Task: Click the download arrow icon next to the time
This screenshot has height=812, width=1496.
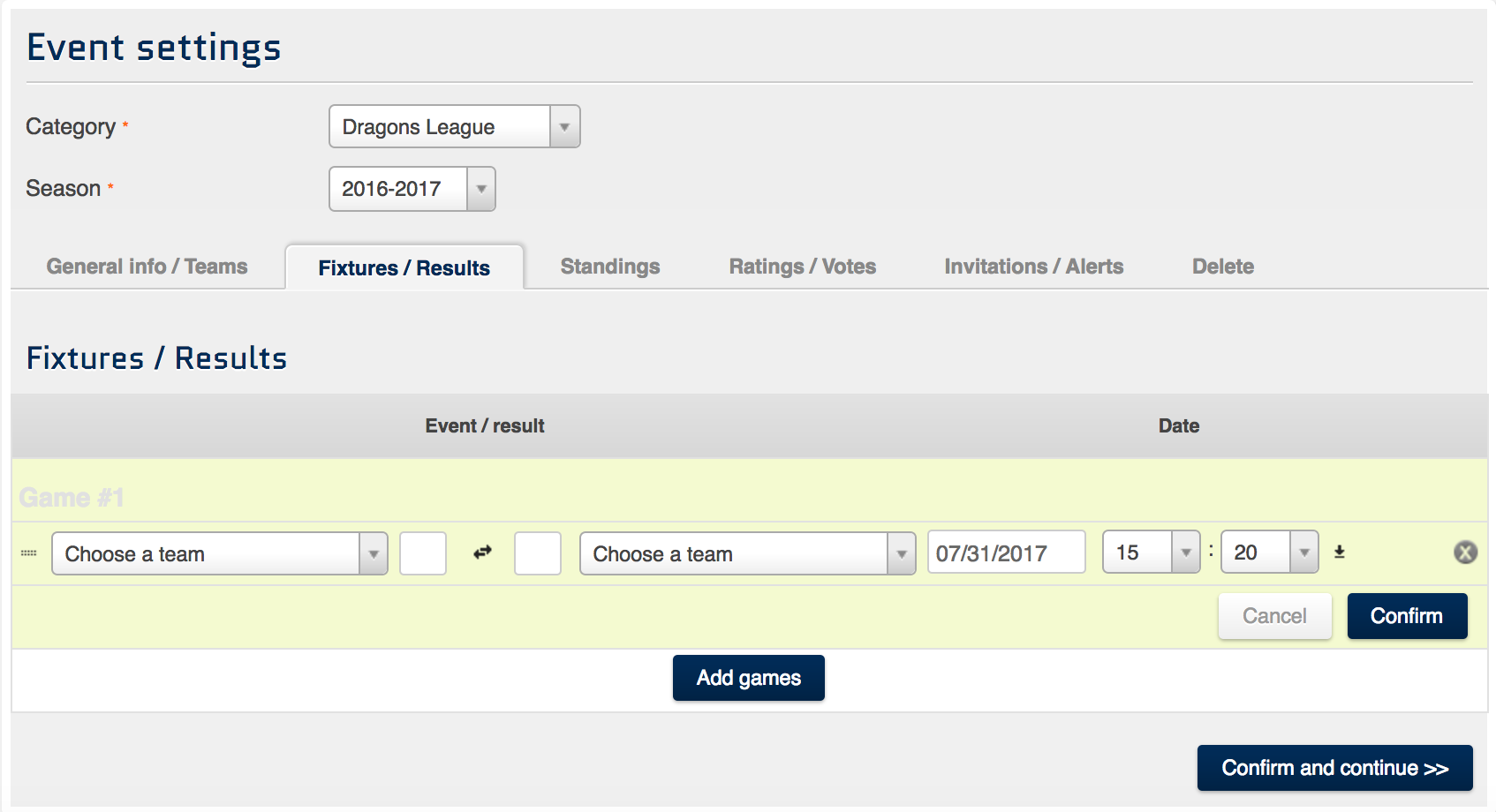Action: pos(1339,553)
